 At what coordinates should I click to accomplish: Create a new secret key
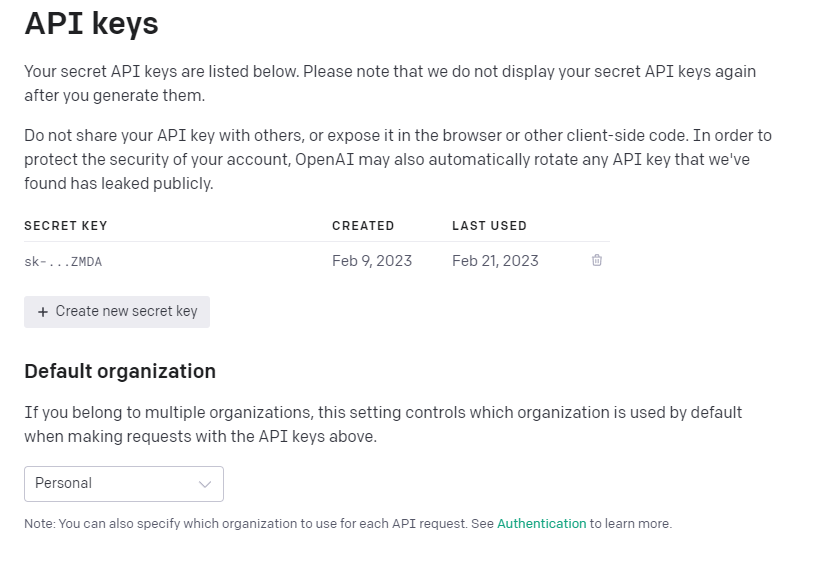point(117,312)
